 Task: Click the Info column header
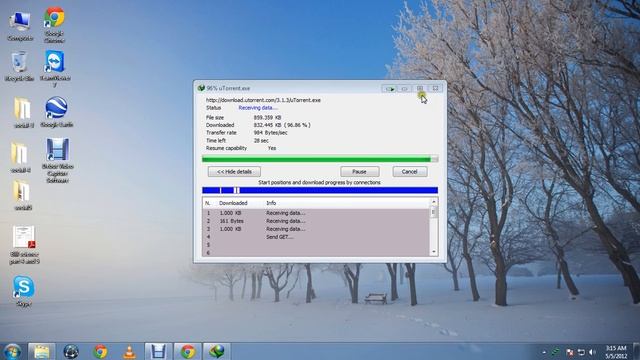tap(271, 203)
